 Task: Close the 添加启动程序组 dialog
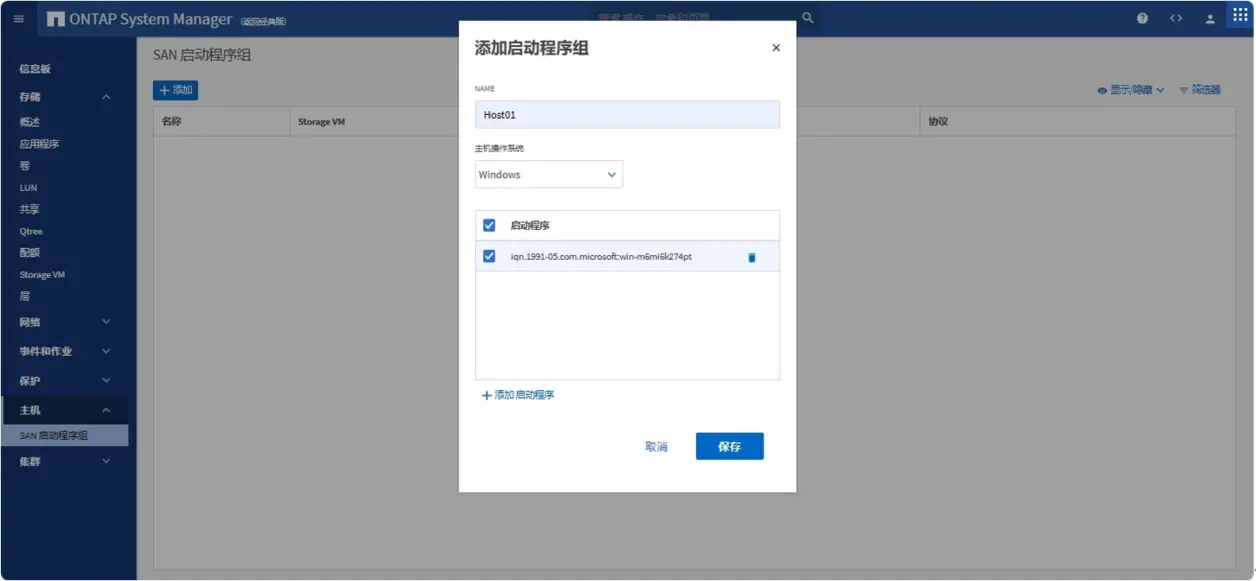pyautogui.click(x=776, y=47)
